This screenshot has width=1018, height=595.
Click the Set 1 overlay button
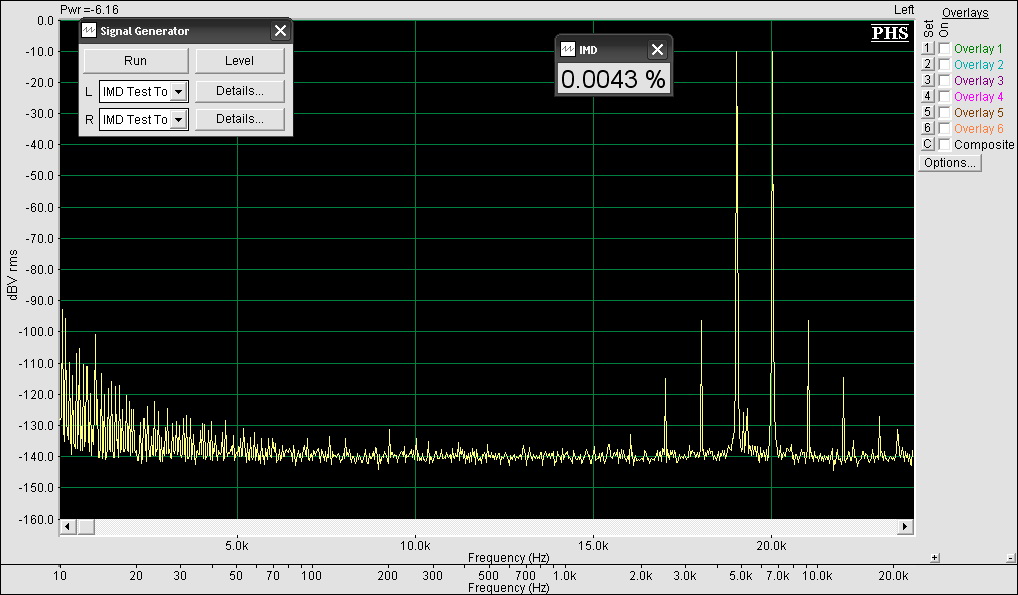point(927,49)
